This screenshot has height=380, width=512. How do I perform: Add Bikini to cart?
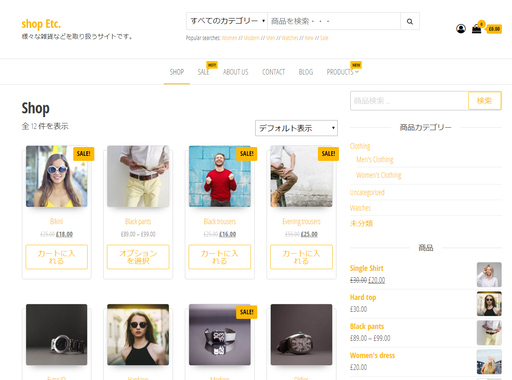click(57, 257)
